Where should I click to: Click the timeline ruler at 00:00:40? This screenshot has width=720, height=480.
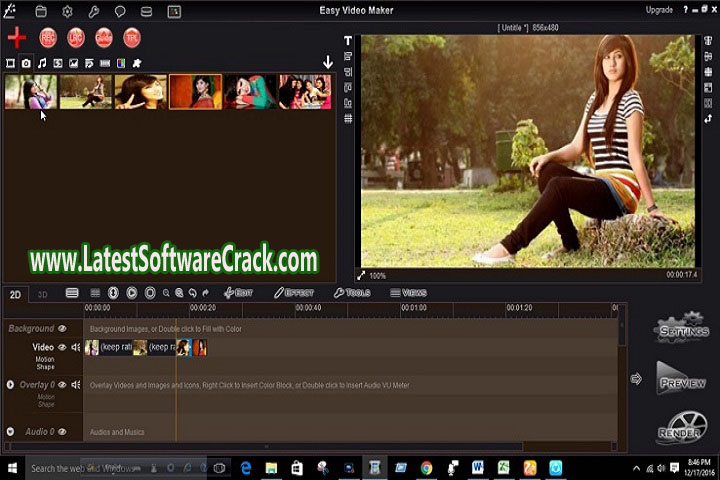308,308
